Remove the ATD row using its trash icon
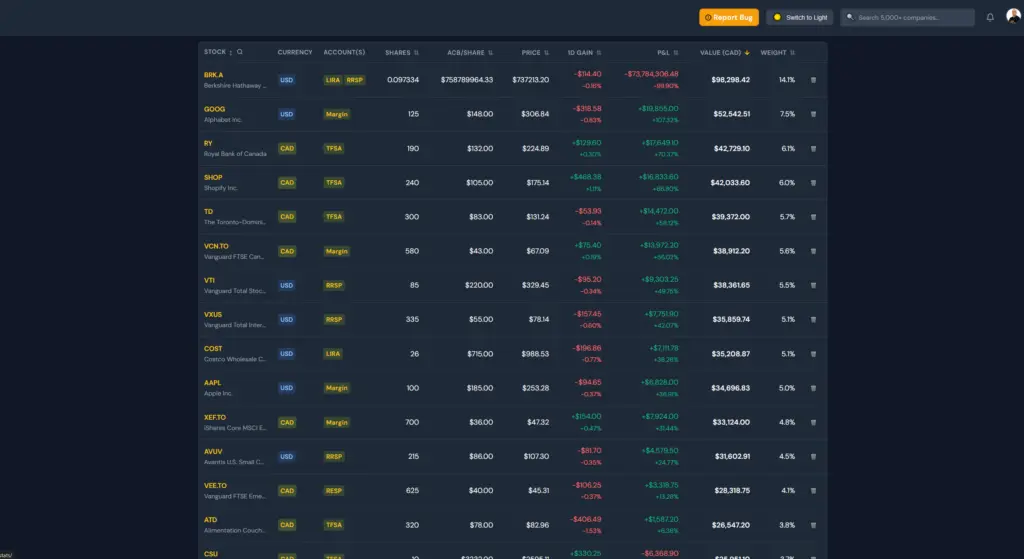The height and width of the screenshot is (559, 1024). pos(813,525)
